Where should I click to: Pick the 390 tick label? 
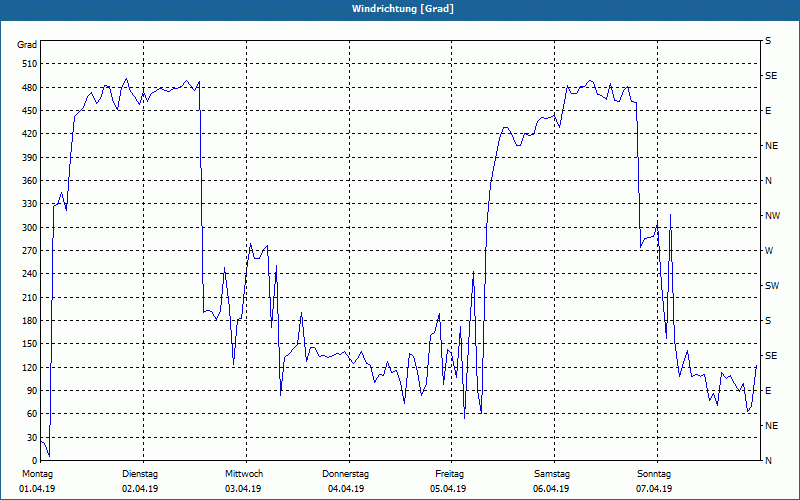click(30, 158)
